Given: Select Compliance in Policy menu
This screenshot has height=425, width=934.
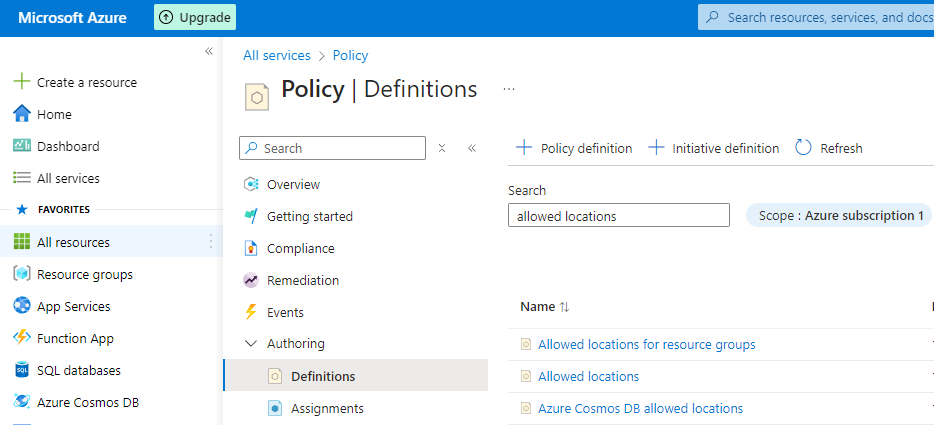Looking at the screenshot, I should click(300, 248).
